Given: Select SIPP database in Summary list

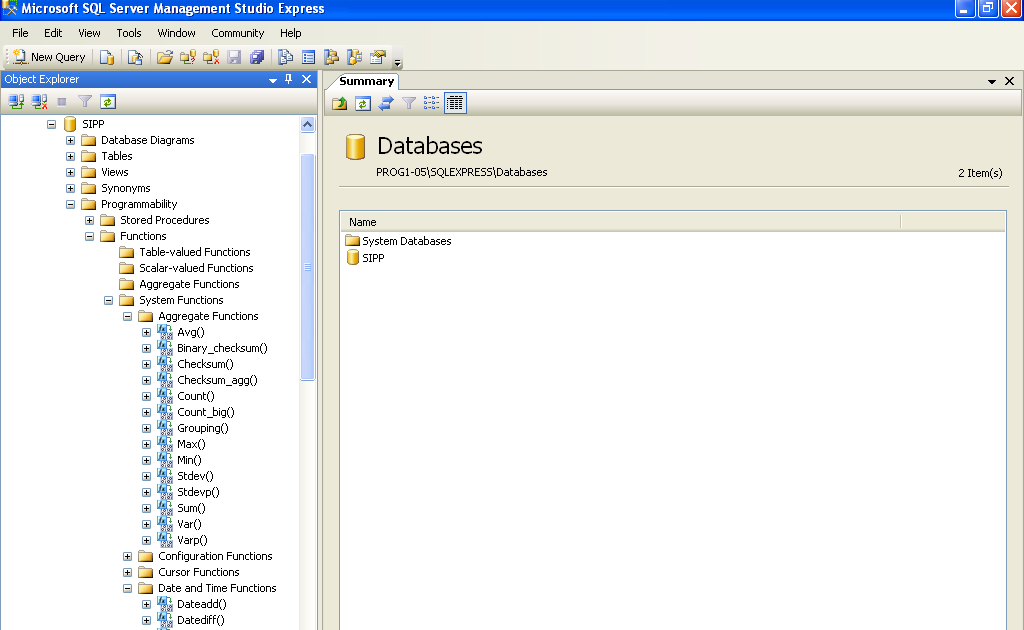Looking at the screenshot, I should pos(373,258).
